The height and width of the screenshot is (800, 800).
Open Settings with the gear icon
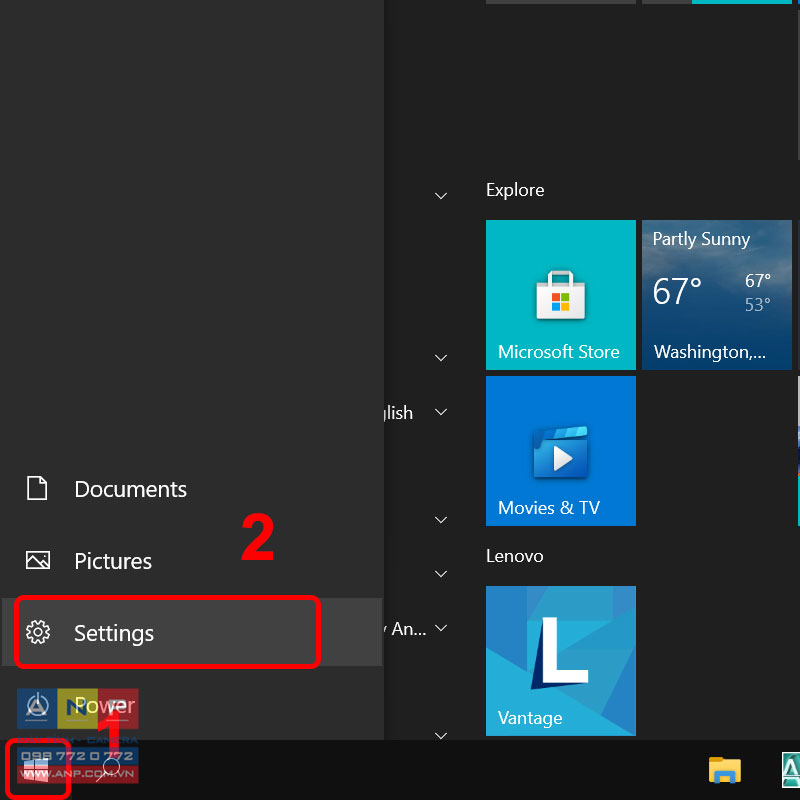click(191, 632)
